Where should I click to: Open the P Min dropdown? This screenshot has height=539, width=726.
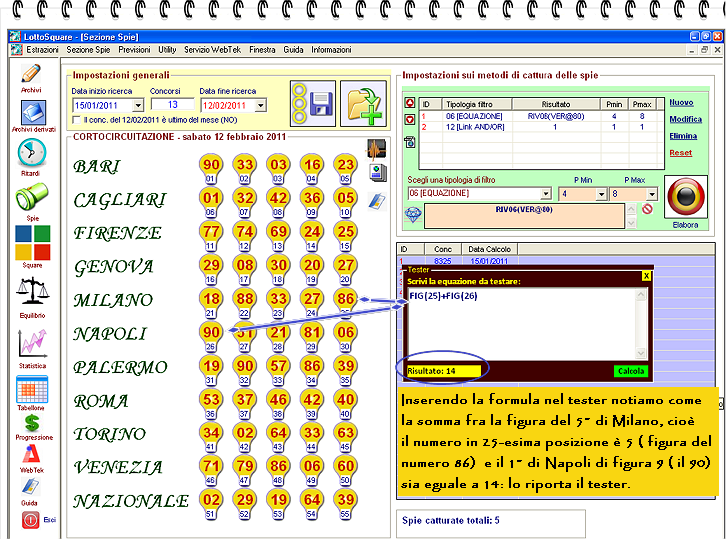601,194
